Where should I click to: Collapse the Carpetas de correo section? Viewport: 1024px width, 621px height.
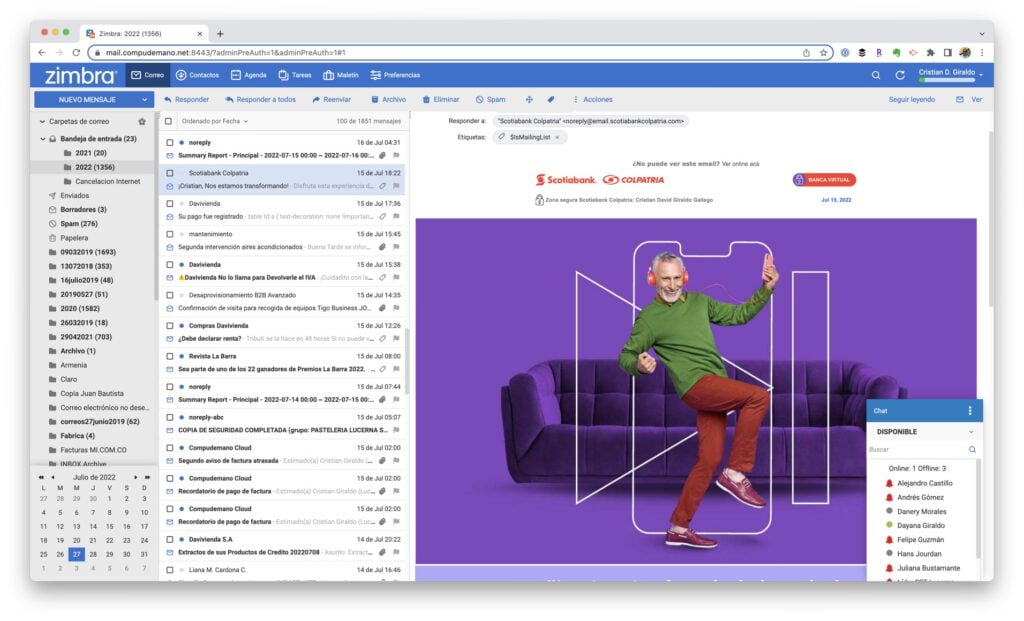pyautogui.click(x=42, y=121)
